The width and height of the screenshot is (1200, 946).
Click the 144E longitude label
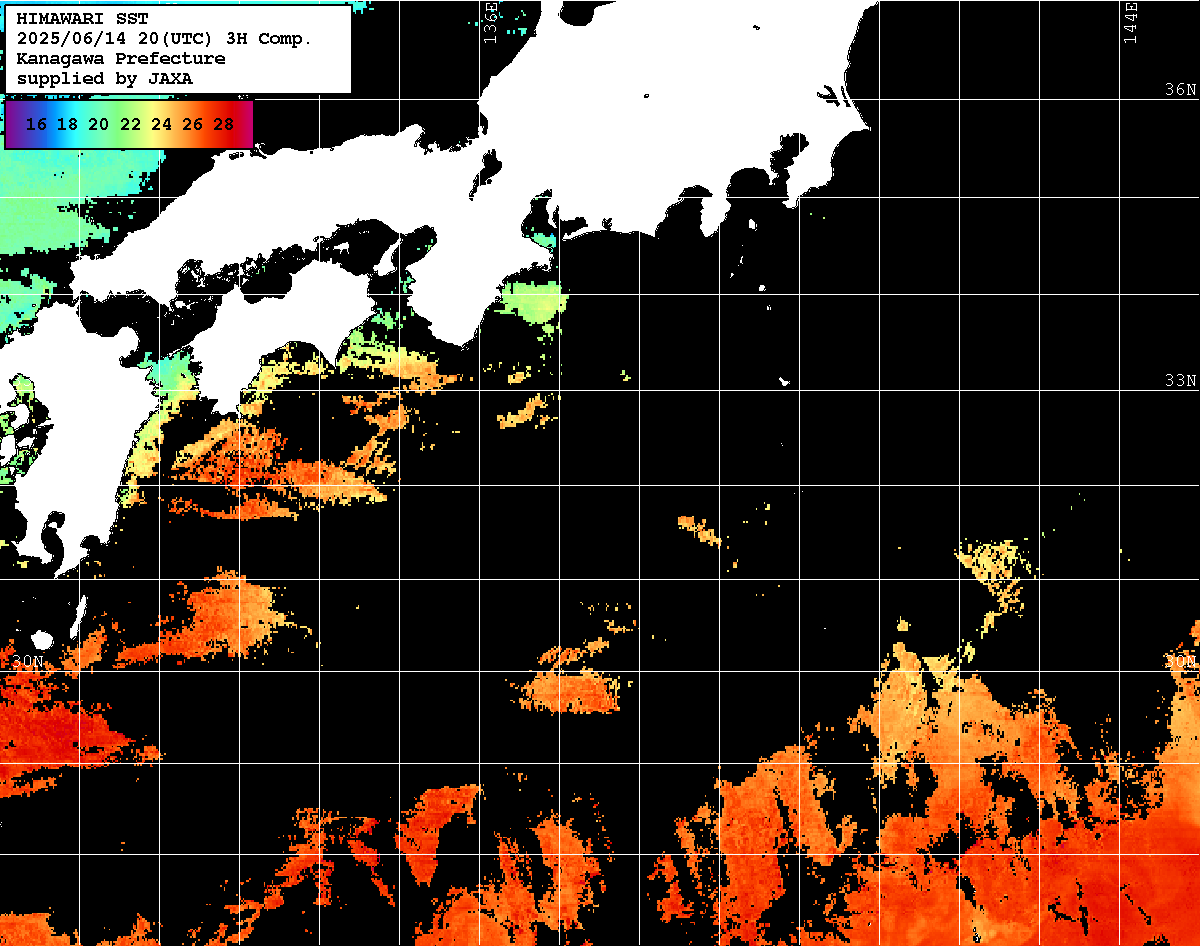(1131, 23)
